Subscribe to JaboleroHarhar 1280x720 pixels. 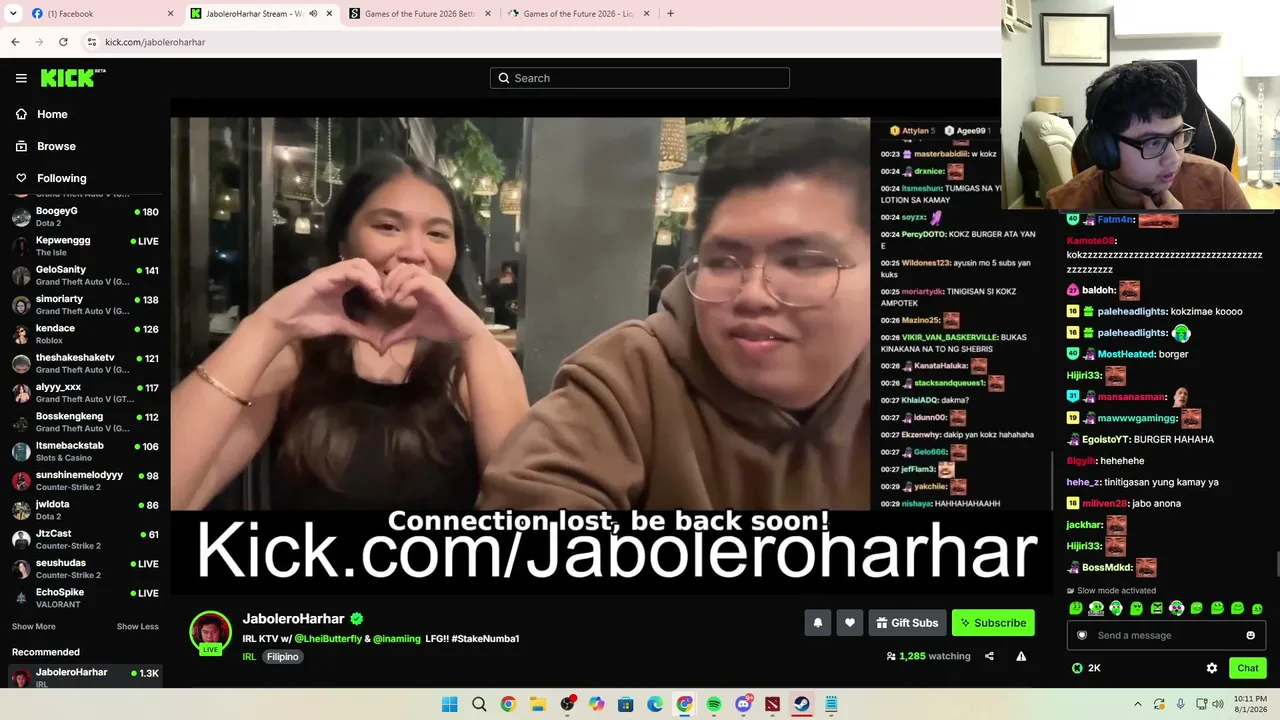(x=993, y=623)
